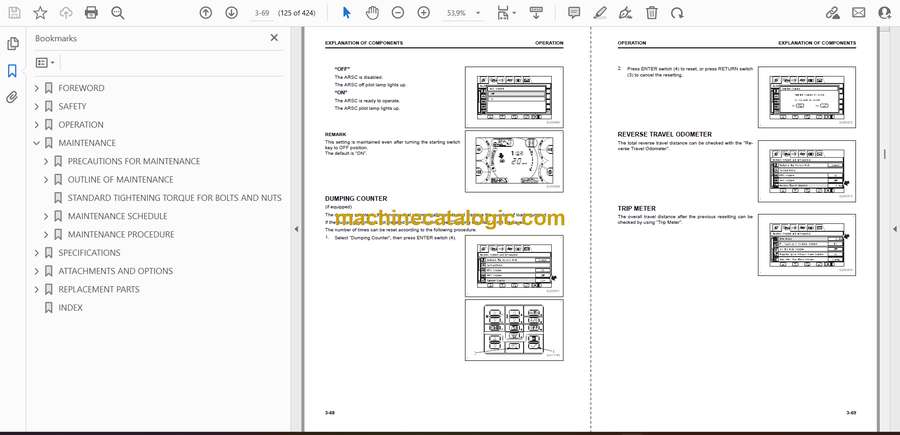Viewport: 900px width, 435px height.
Task: Jump to the SAFETY bookmark
Action: pyautogui.click(x=72, y=106)
